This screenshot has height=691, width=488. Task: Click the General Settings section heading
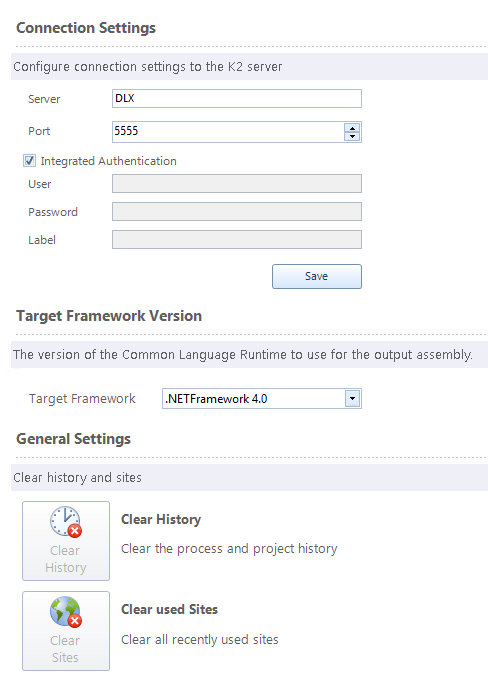pyautogui.click(x=74, y=439)
